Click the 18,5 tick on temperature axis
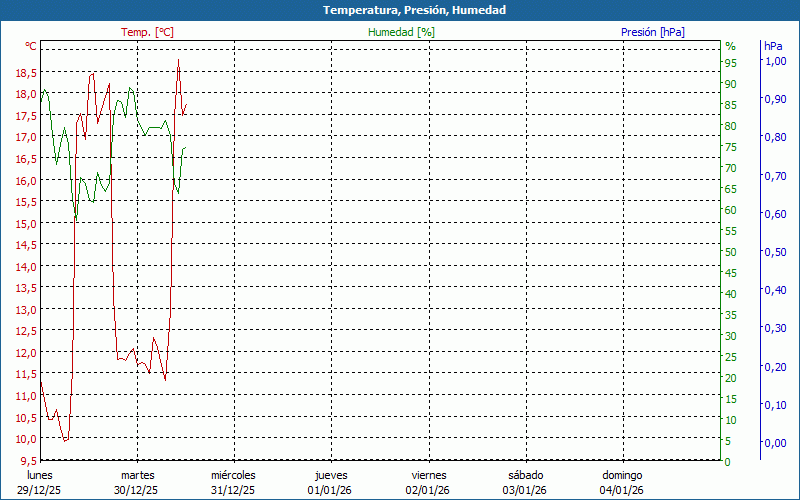 [26, 73]
